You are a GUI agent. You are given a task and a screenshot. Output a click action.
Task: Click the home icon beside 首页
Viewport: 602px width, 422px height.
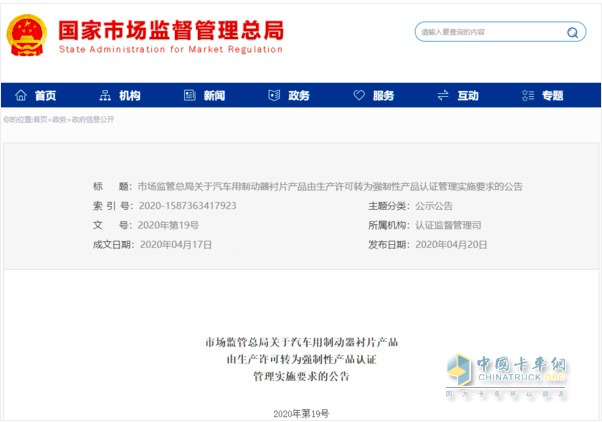pos(21,96)
